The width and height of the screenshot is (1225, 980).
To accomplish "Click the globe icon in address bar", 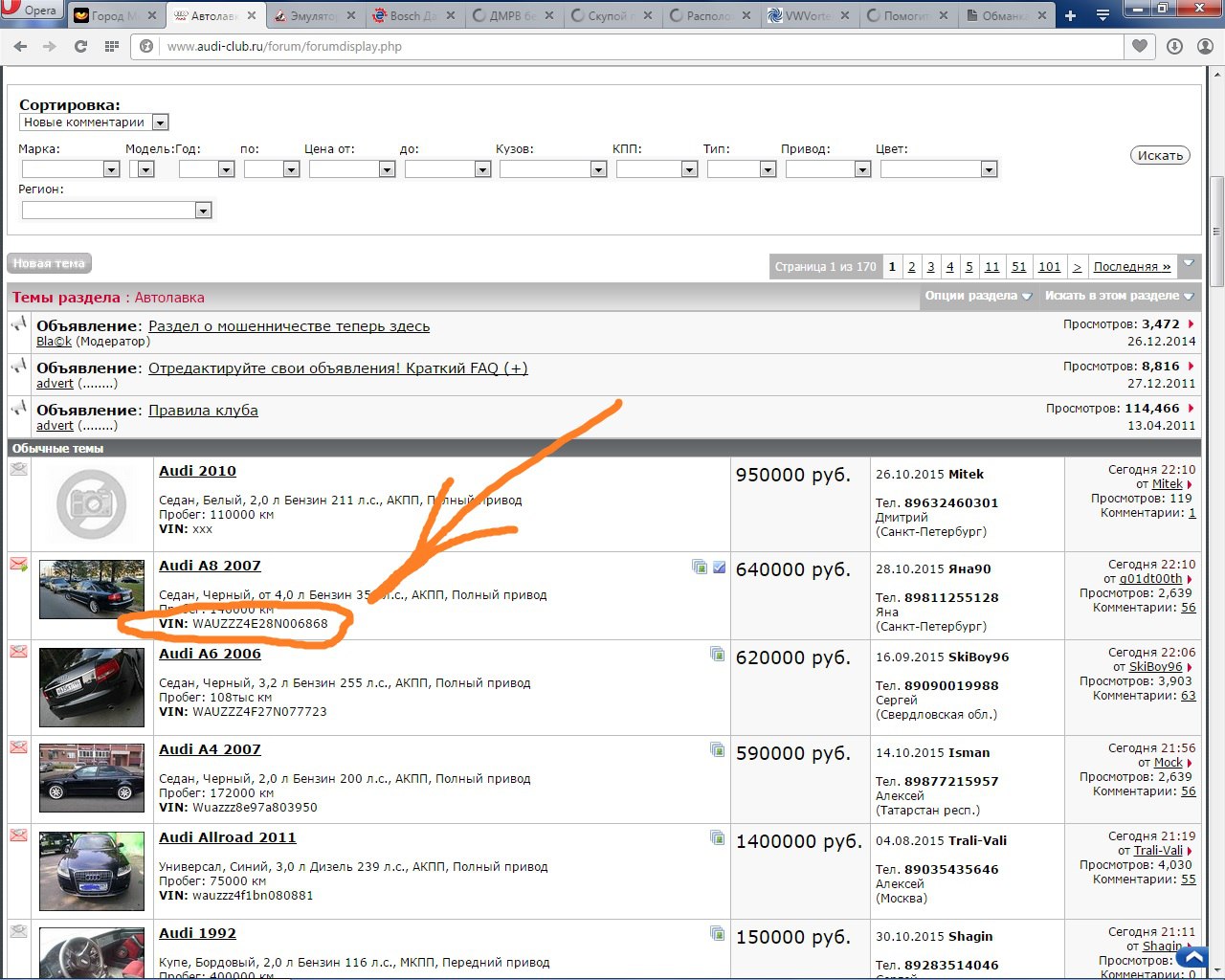I will [146, 46].
